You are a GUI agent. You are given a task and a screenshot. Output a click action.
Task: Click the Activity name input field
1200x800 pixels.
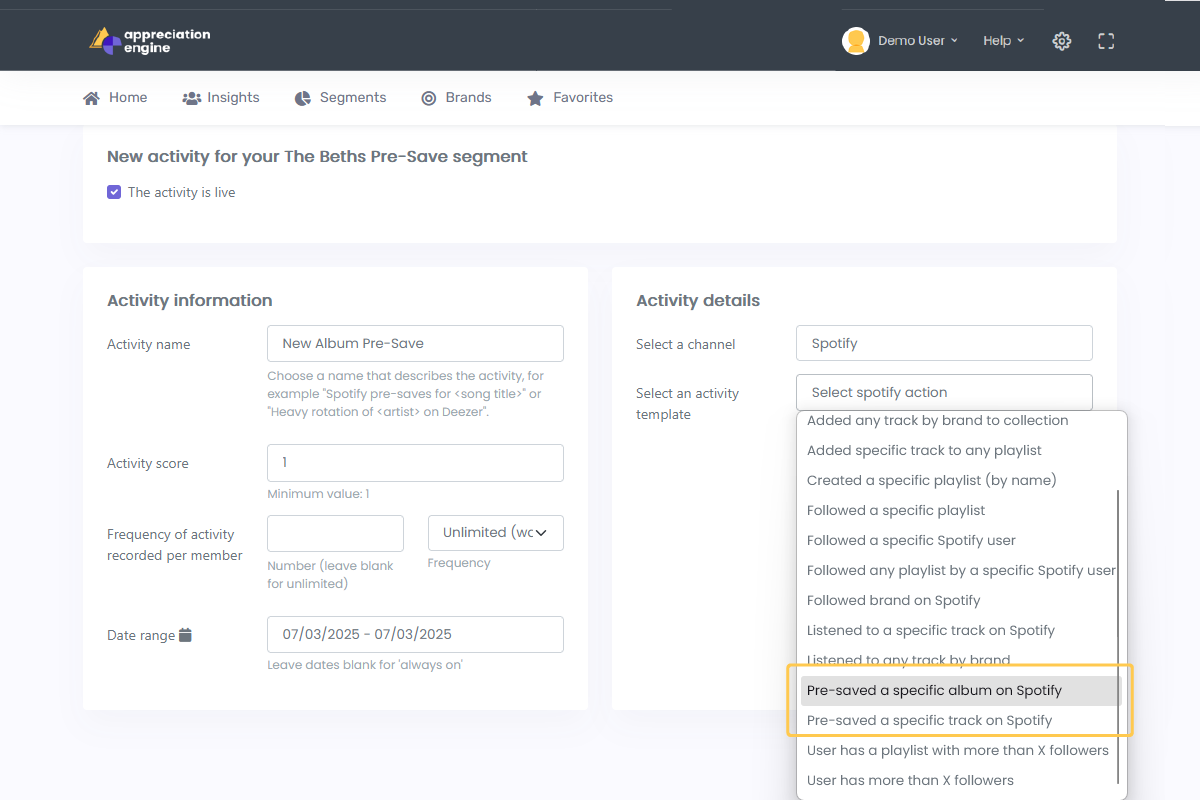[x=415, y=343]
